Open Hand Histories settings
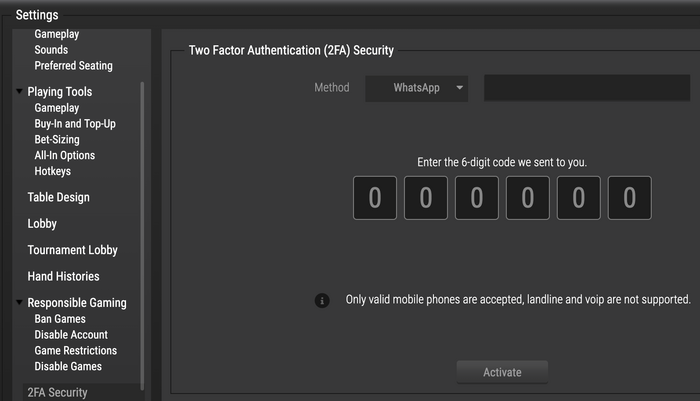 tap(63, 276)
